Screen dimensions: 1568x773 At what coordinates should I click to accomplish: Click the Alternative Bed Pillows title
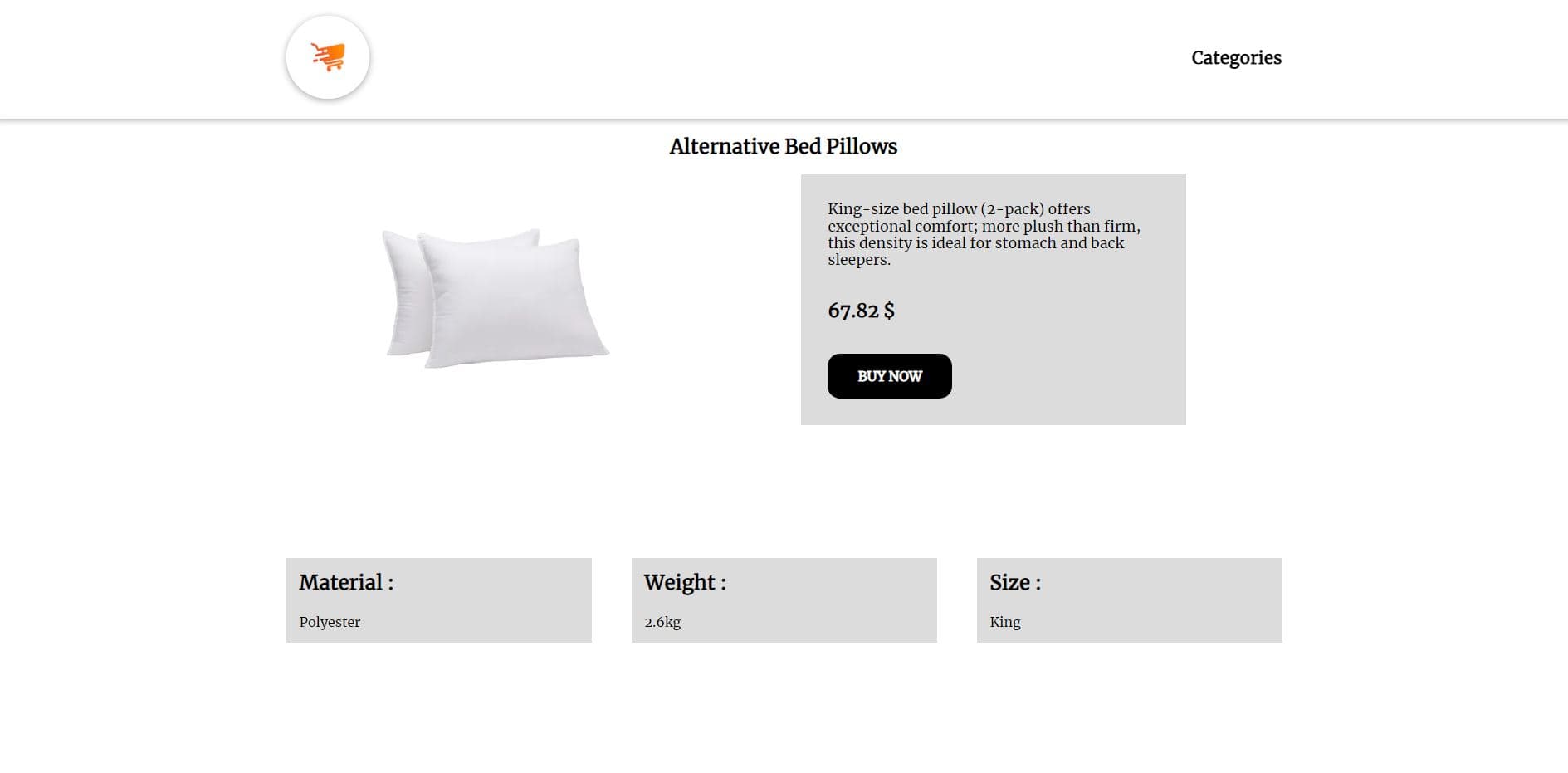click(783, 146)
